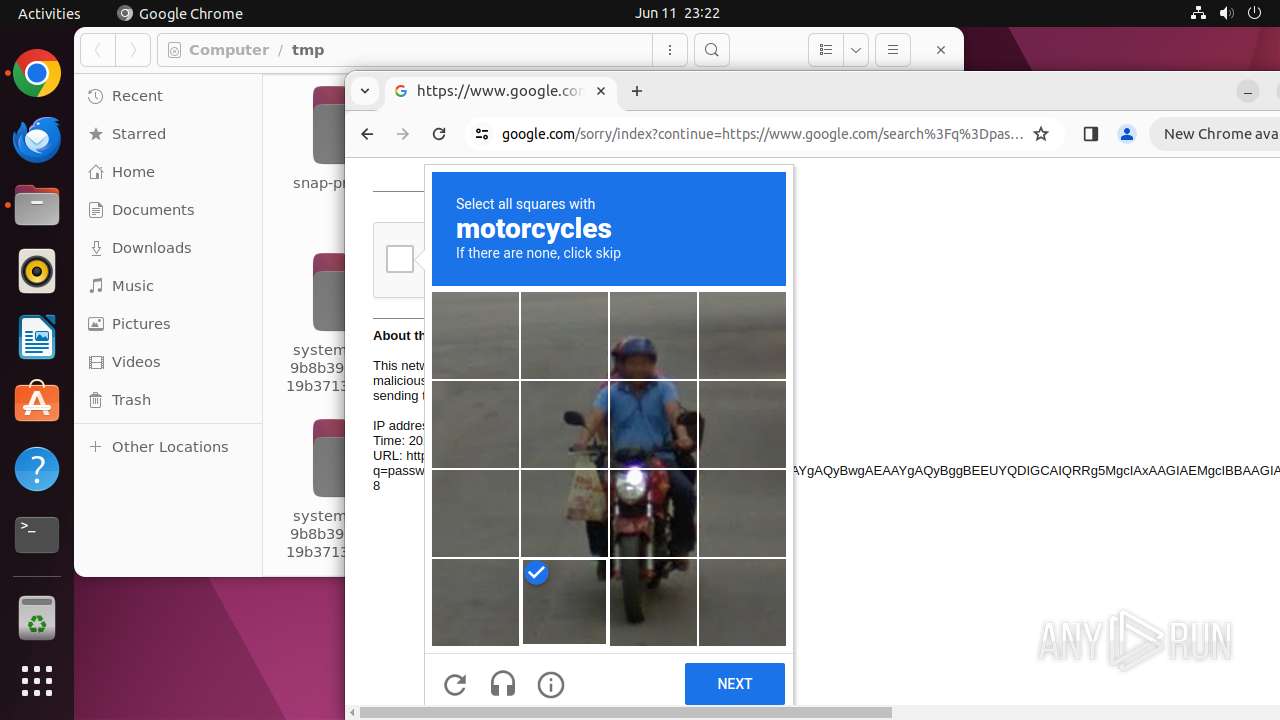Open Trash from dock
The image size is (1280, 720).
(x=37, y=618)
